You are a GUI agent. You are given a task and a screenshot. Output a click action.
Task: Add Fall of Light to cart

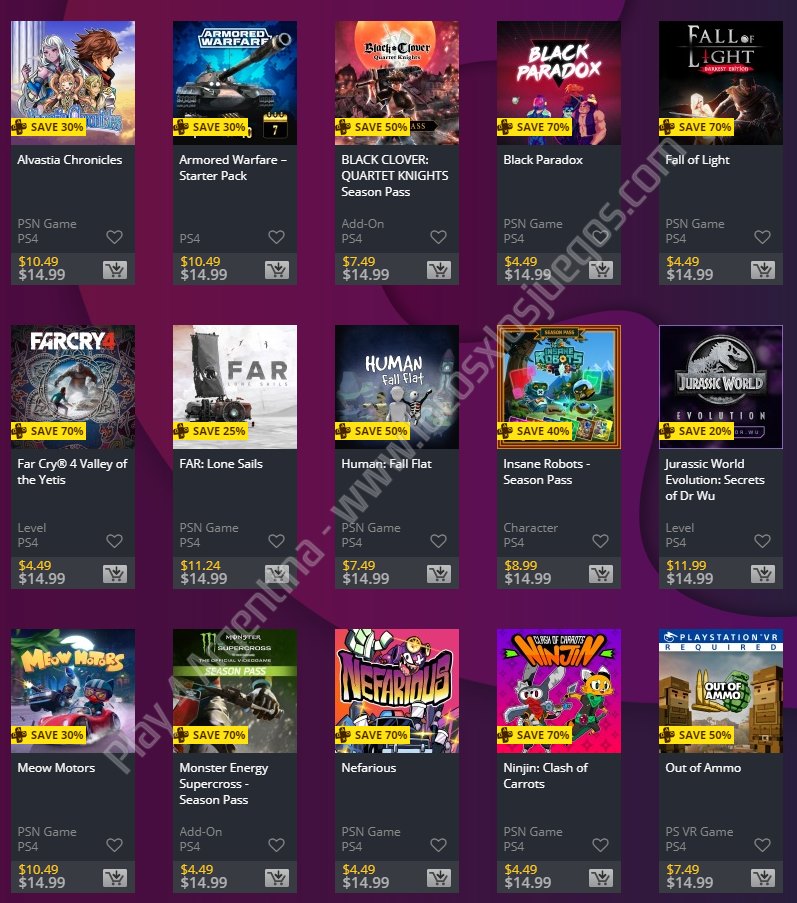pyautogui.click(x=763, y=270)
